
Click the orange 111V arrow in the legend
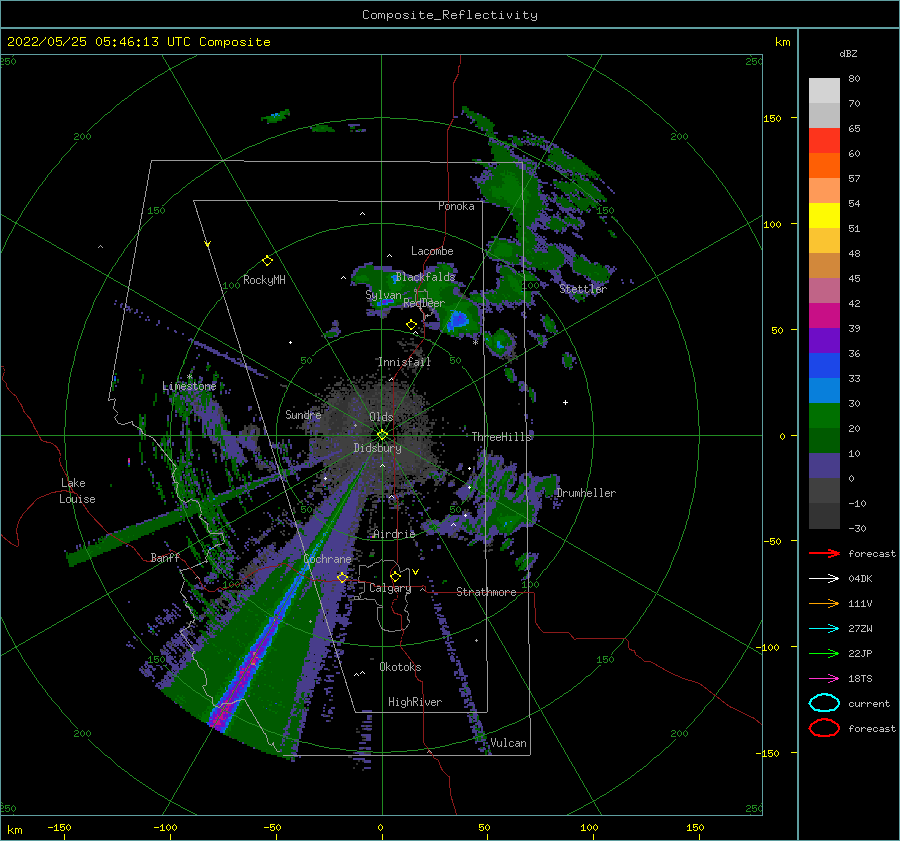(x=824, y=603)
